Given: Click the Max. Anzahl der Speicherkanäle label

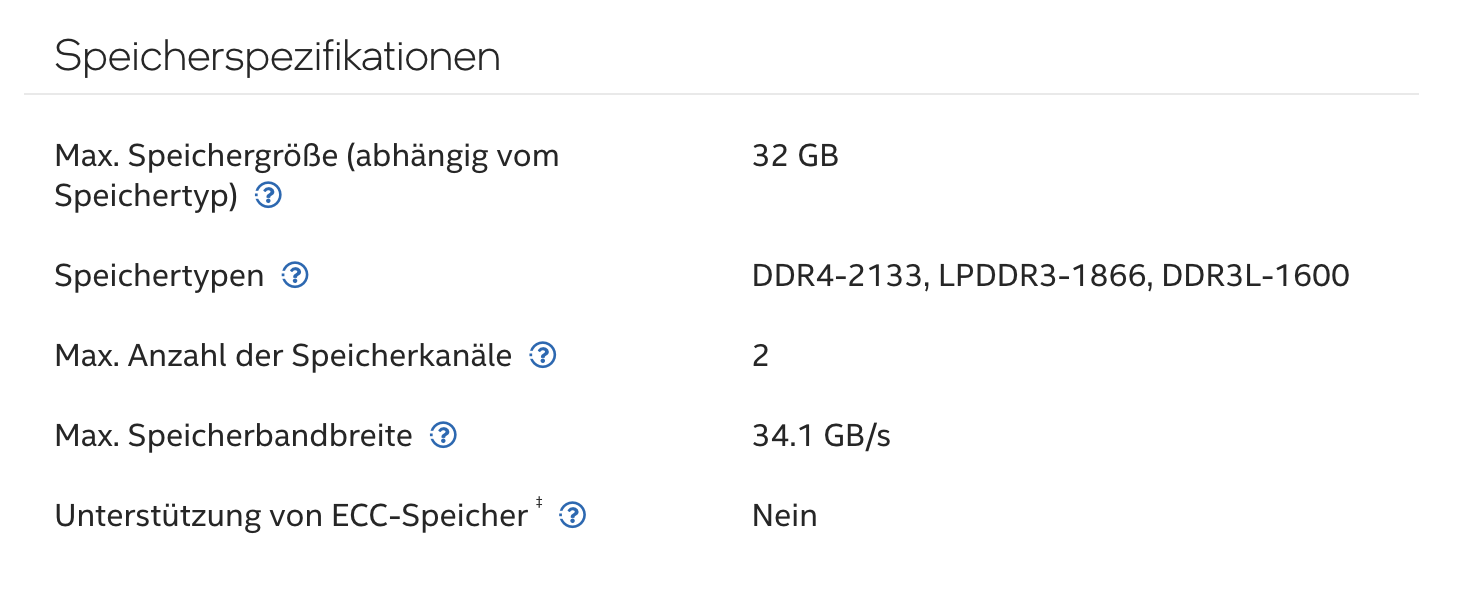Looking at the screenshot, I should click(283, 356).
